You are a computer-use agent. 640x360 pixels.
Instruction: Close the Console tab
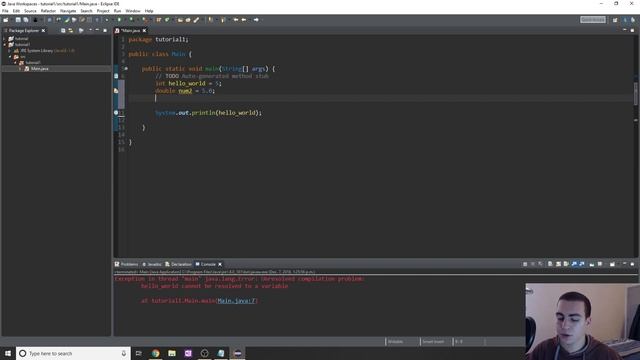coord(220,264)
